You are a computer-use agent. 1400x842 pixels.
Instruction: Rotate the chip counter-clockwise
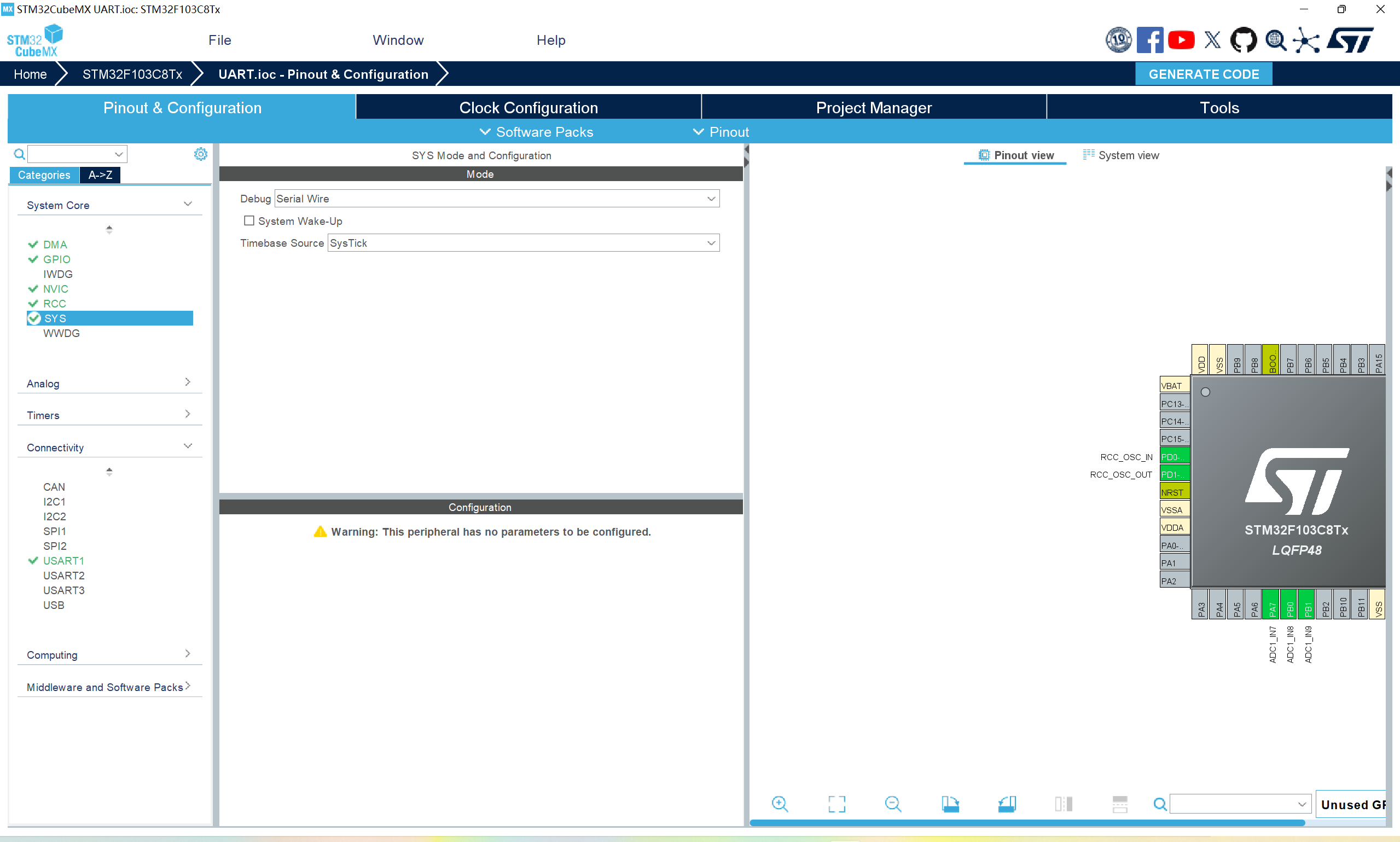pos(1007,803)
